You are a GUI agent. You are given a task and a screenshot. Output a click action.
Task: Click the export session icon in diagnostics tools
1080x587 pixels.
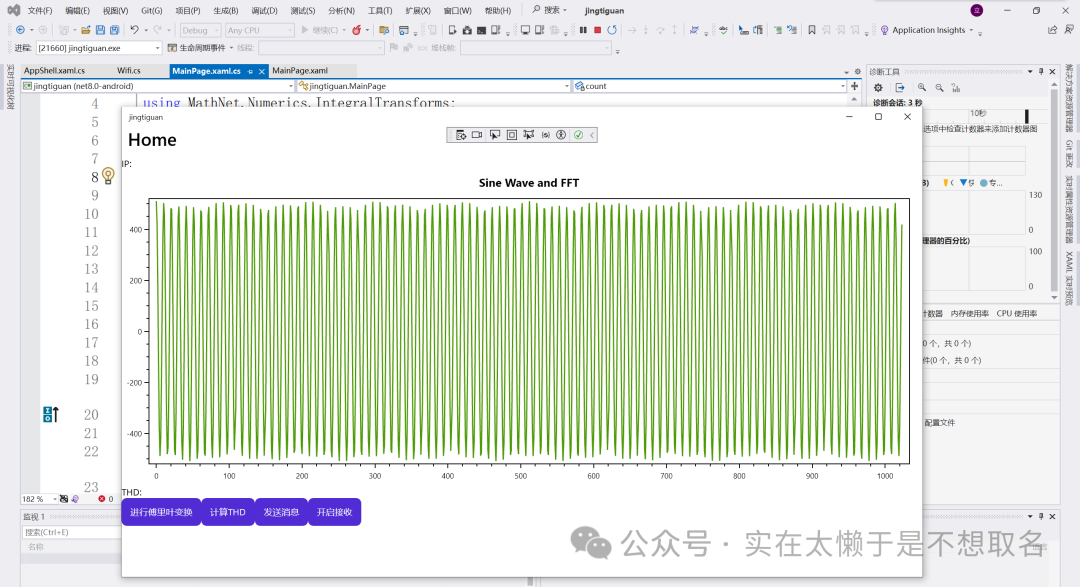[900, 87]
